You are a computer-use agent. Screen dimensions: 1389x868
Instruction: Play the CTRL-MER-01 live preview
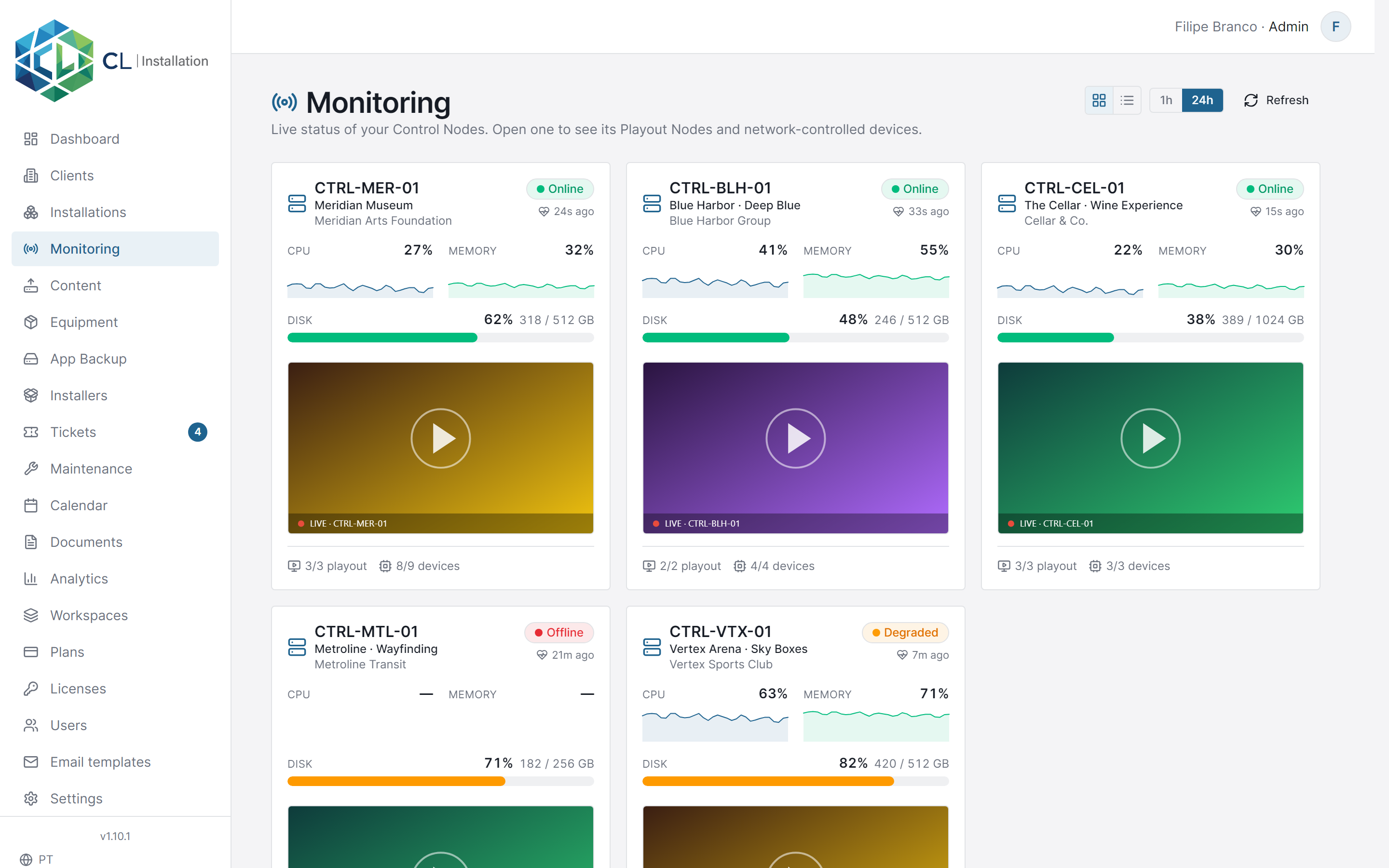coord(440,439)
